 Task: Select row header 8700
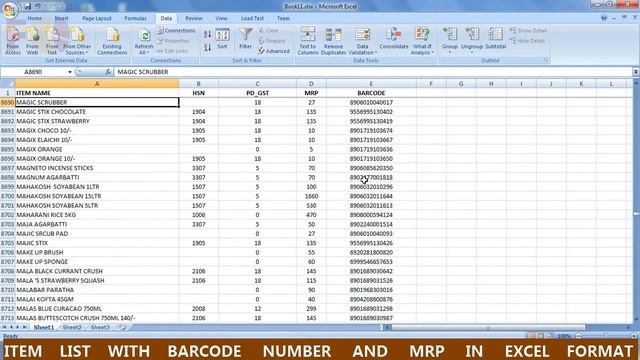pyautogui.click(x=7, y=196)
